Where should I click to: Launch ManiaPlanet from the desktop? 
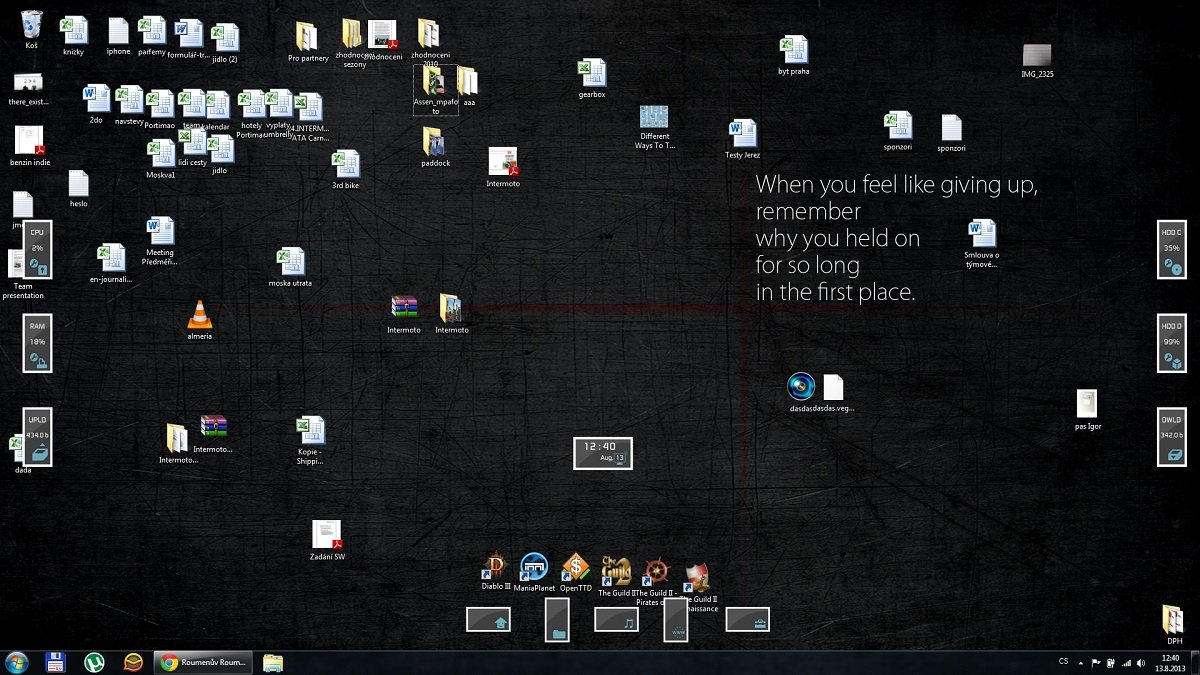(x=534, y=568)
